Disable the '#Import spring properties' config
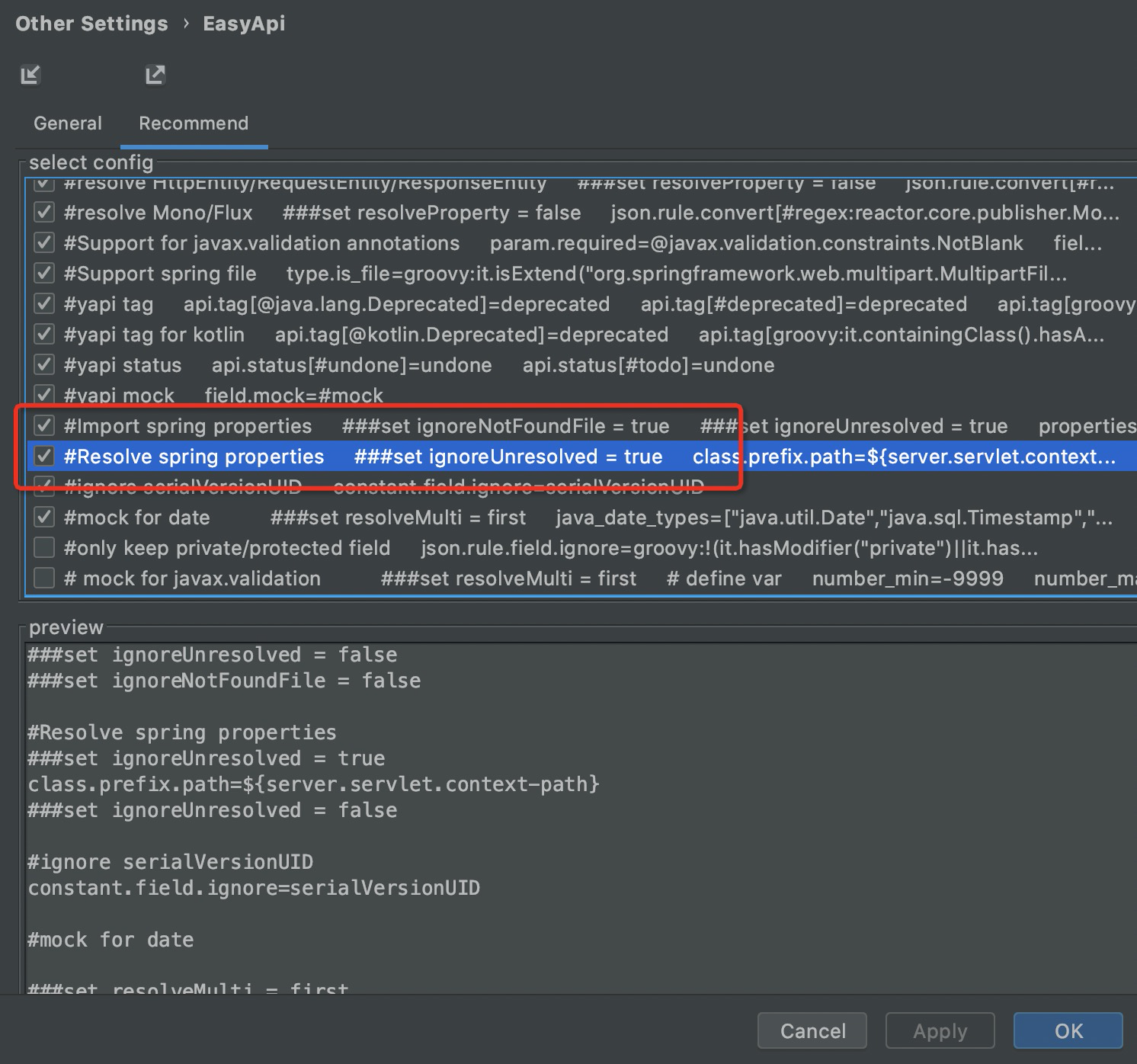The height and width of the screenshot is (1064, 1137). tap(43, 425)
